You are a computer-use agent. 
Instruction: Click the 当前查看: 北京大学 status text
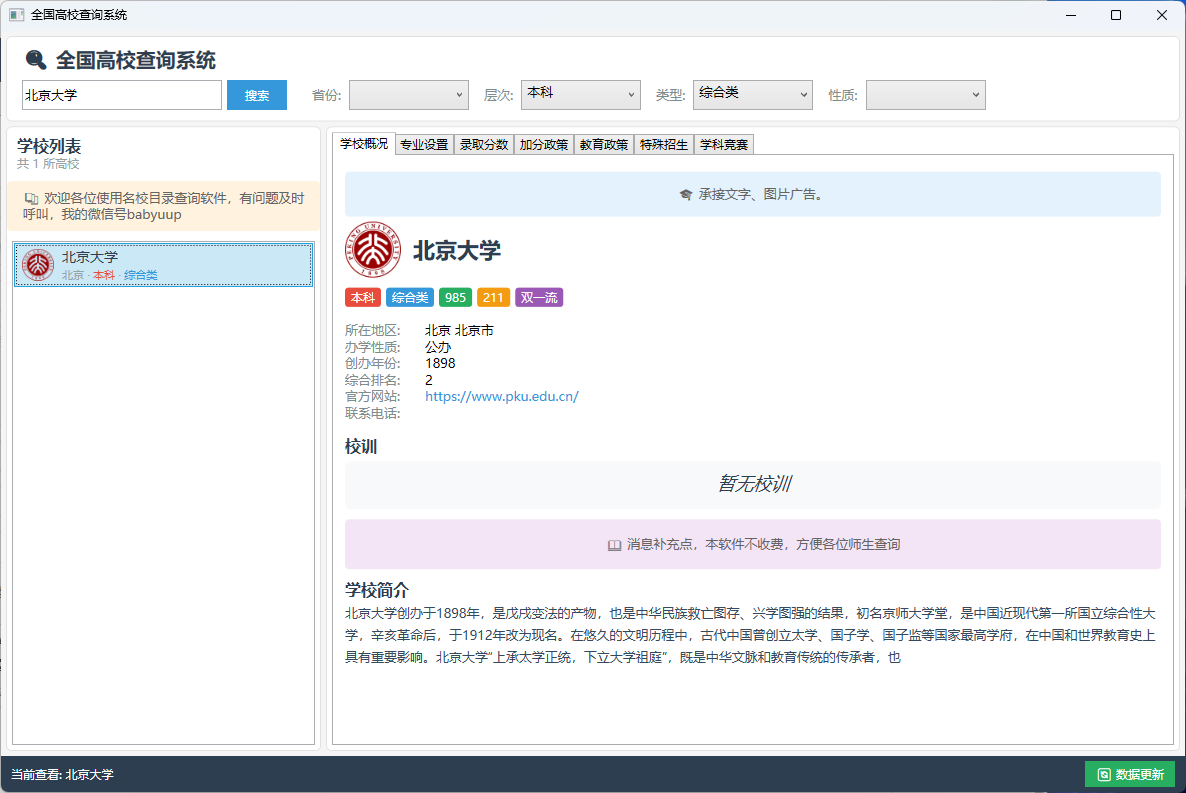pyautogui.click(x=62, y=775)
